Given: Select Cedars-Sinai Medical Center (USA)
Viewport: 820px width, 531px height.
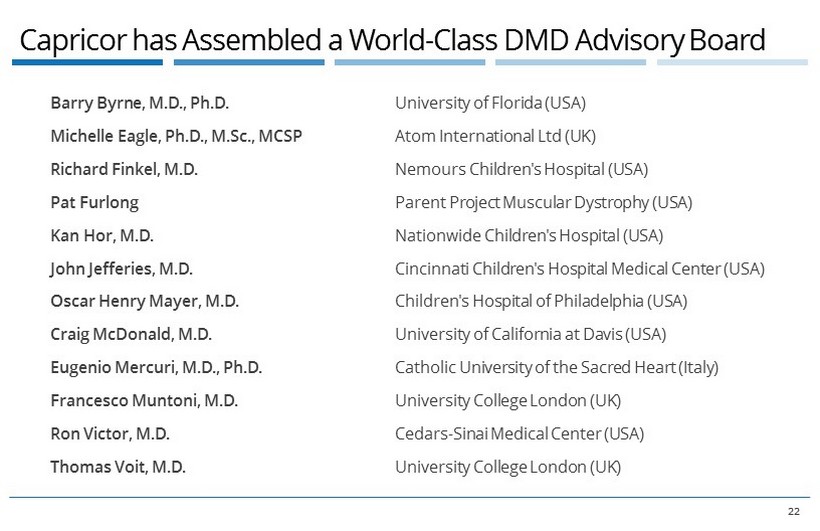Looking at the screenshot, I should (519, 434).
